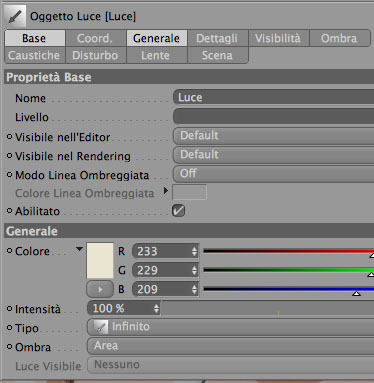The width and height of the screenshot is (374, 383).
Task: Collapse the Colore disclosure triangle
Action: click(x=79, y=249)
